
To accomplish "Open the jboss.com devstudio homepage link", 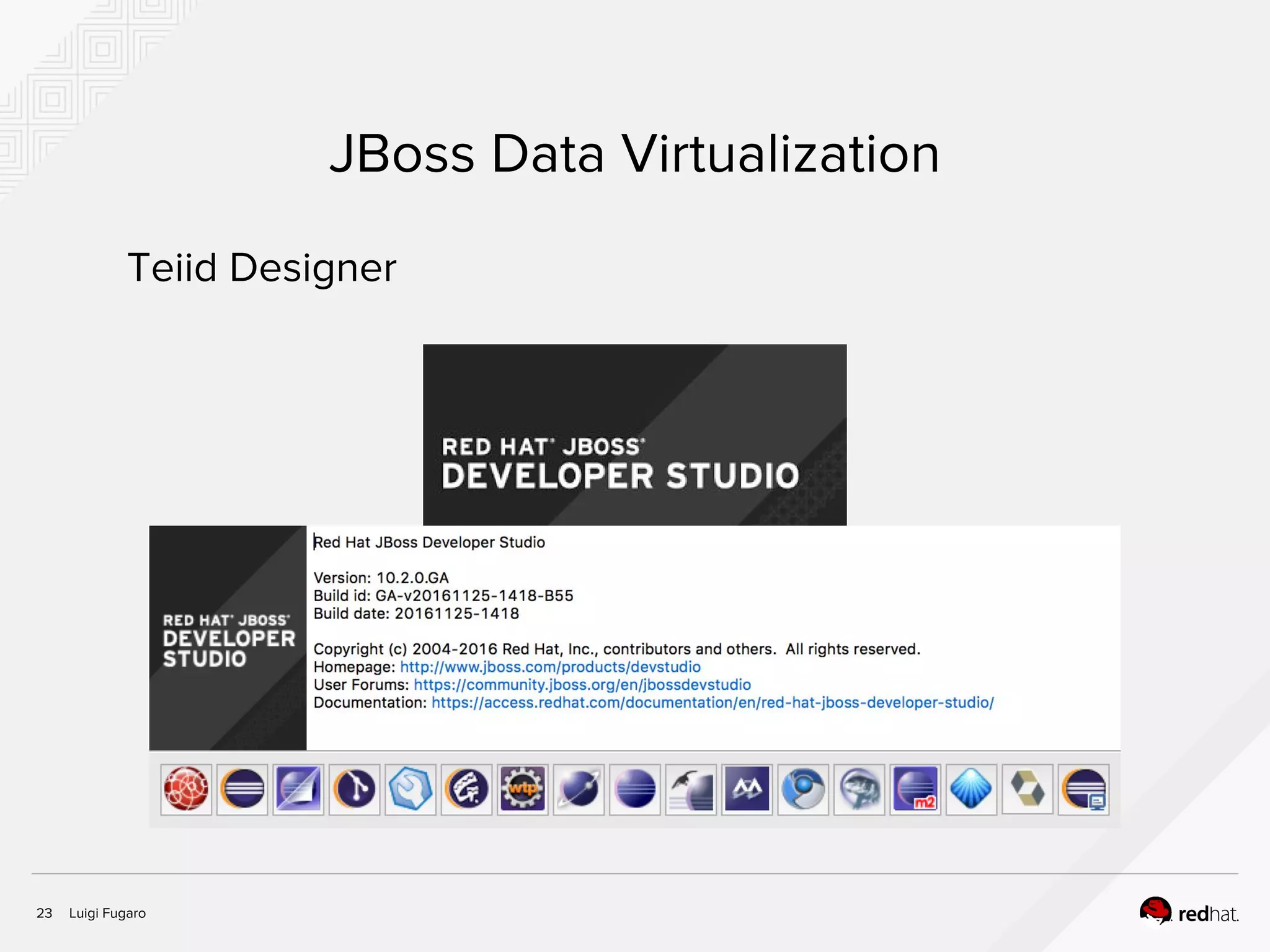I will (550, 667).
